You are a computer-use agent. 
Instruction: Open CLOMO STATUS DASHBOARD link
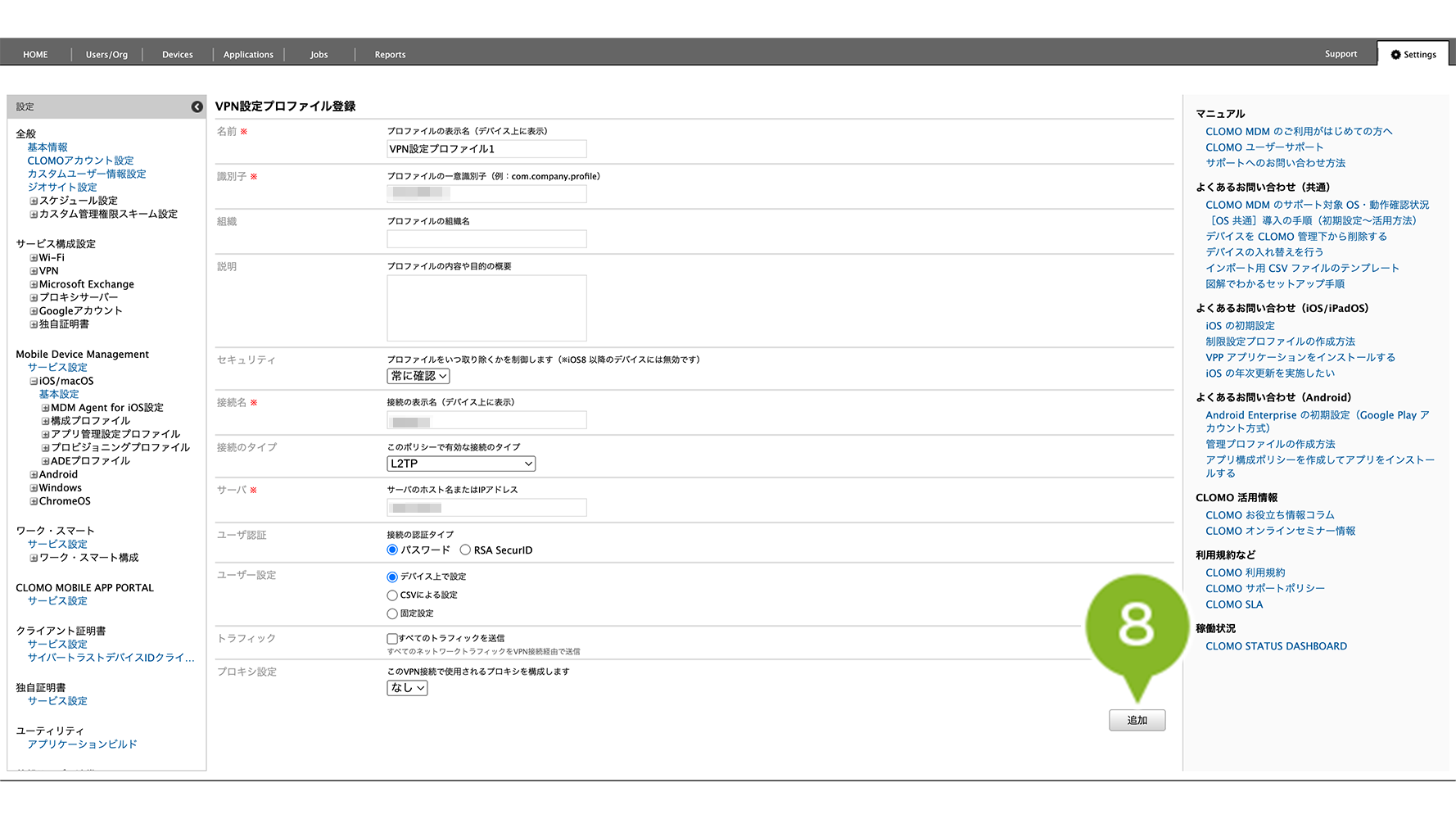[x=1276, y=646]
